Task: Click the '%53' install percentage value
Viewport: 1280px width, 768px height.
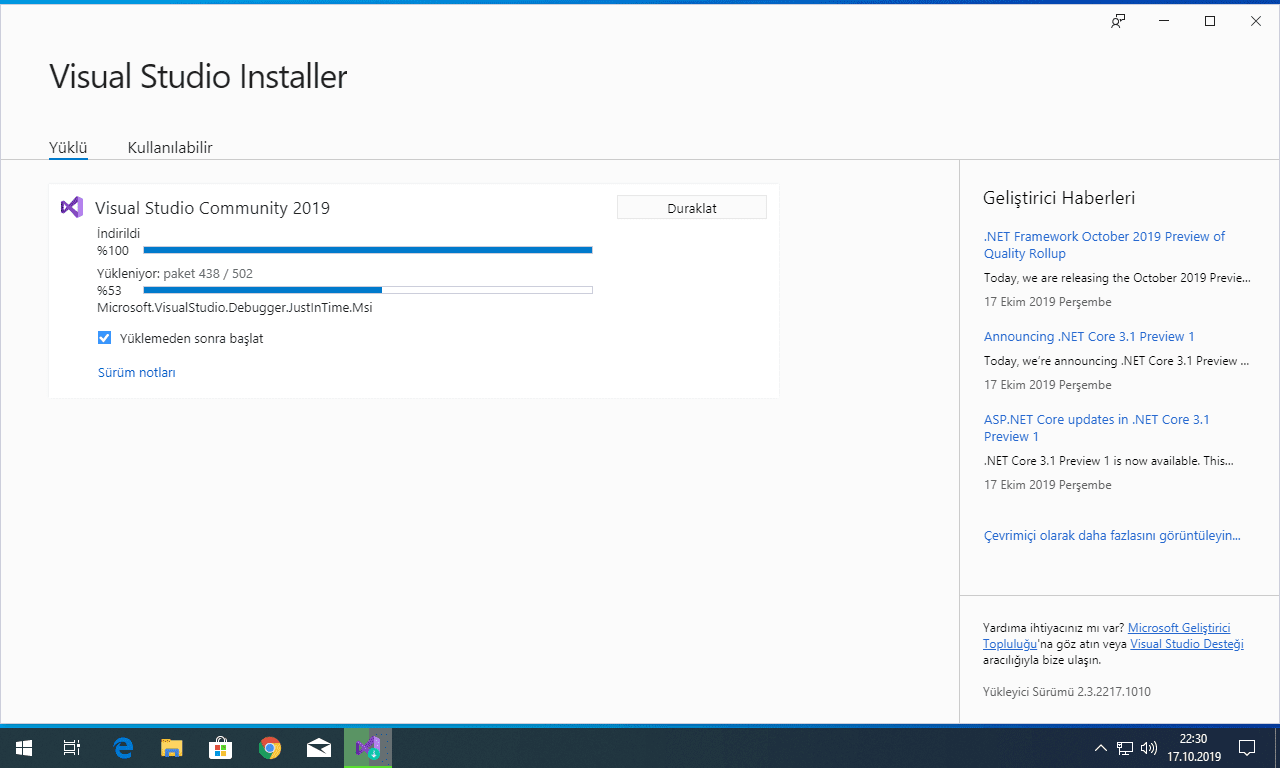Action: [109, 290]
